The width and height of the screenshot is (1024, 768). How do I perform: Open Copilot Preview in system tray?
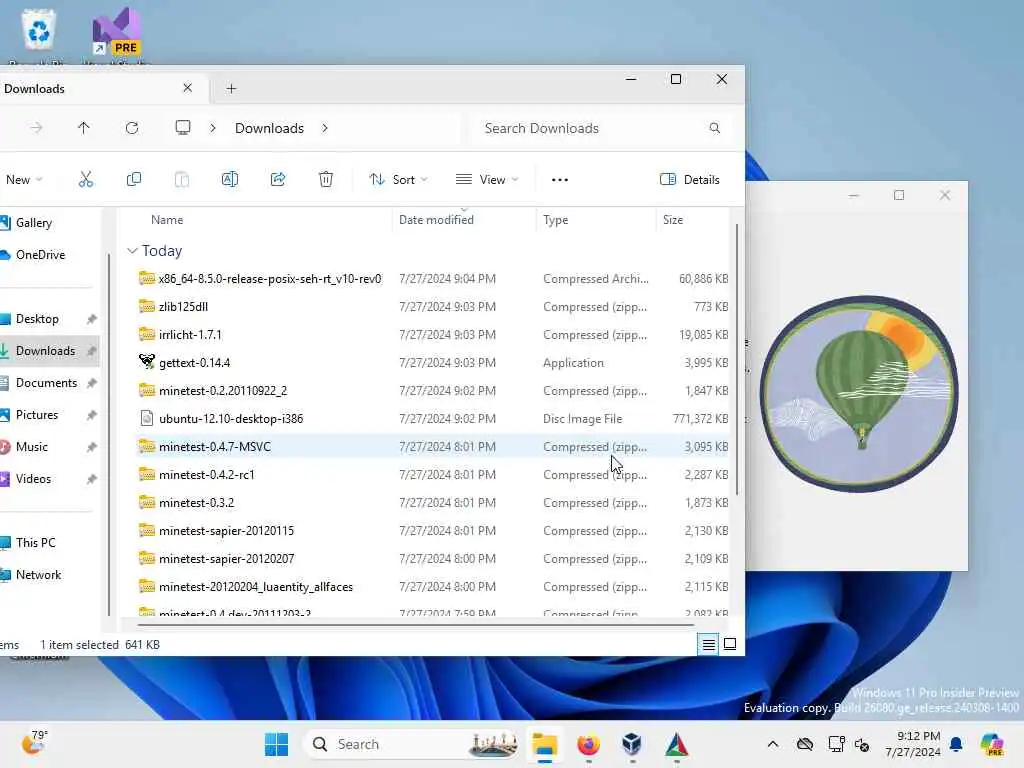(x=992, y=744)
